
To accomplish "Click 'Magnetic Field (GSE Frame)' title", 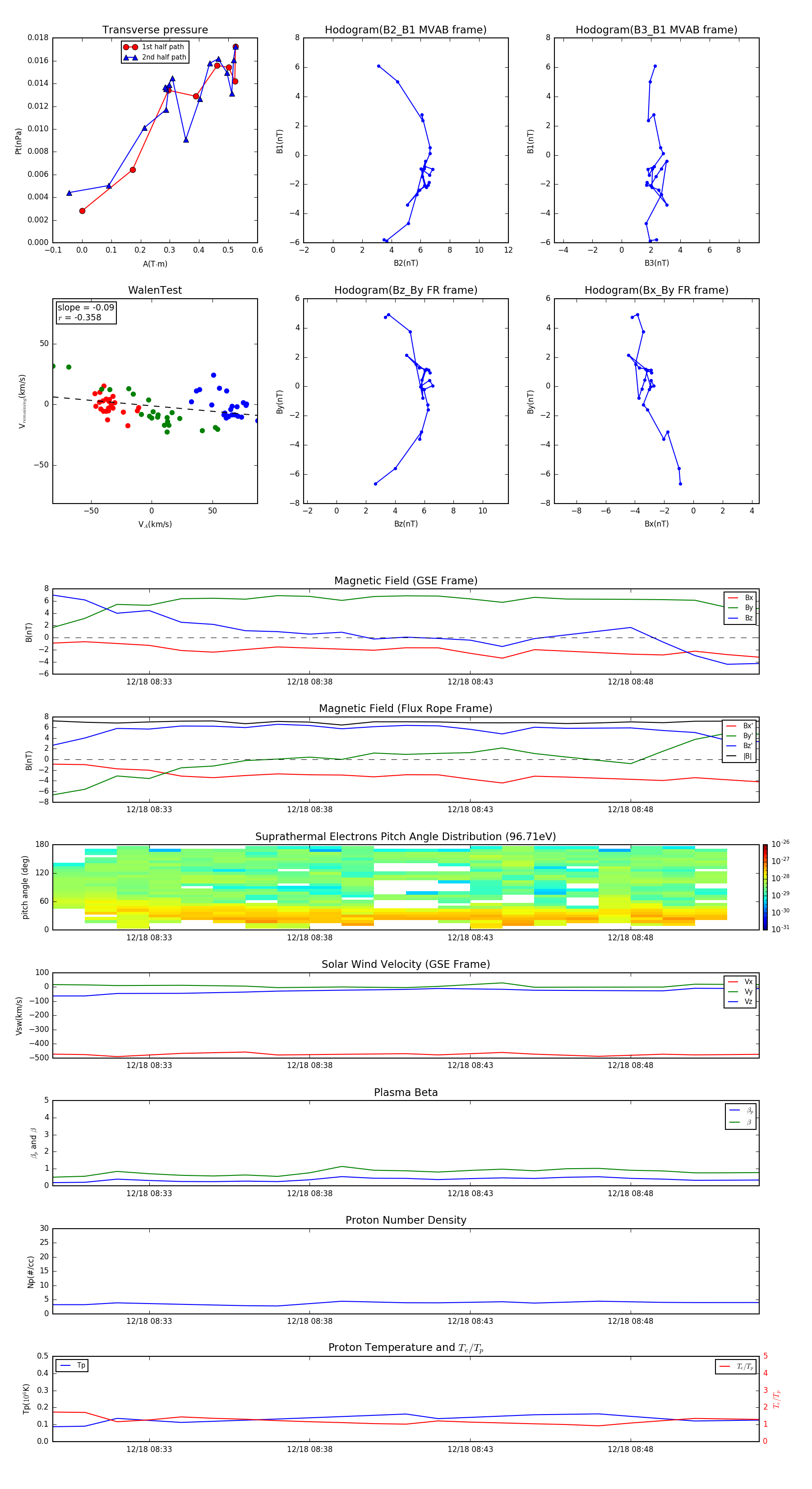I will coord(406,580).
